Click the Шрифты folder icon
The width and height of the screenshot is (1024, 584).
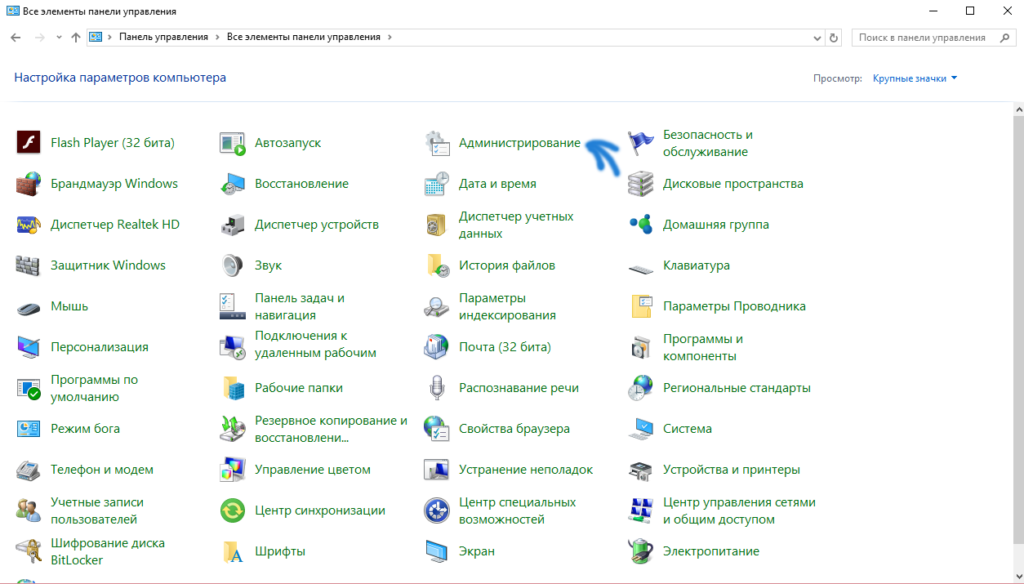[232, 551]
